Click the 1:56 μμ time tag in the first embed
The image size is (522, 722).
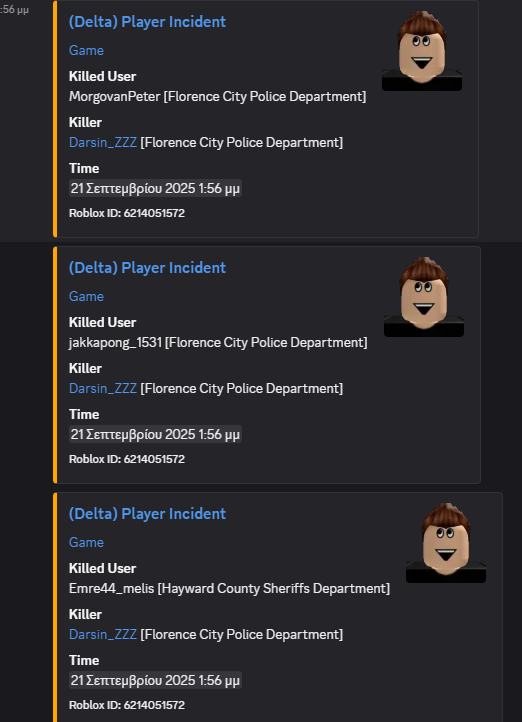[x=155, y=188]
